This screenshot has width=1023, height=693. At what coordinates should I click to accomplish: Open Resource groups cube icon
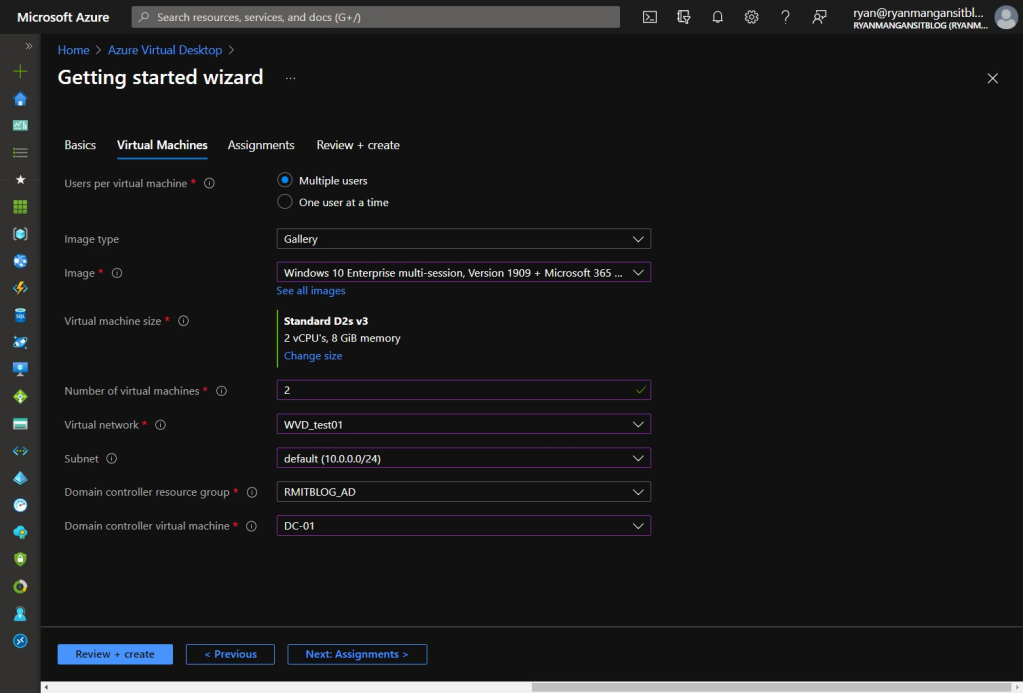click(x=20, y=234)
